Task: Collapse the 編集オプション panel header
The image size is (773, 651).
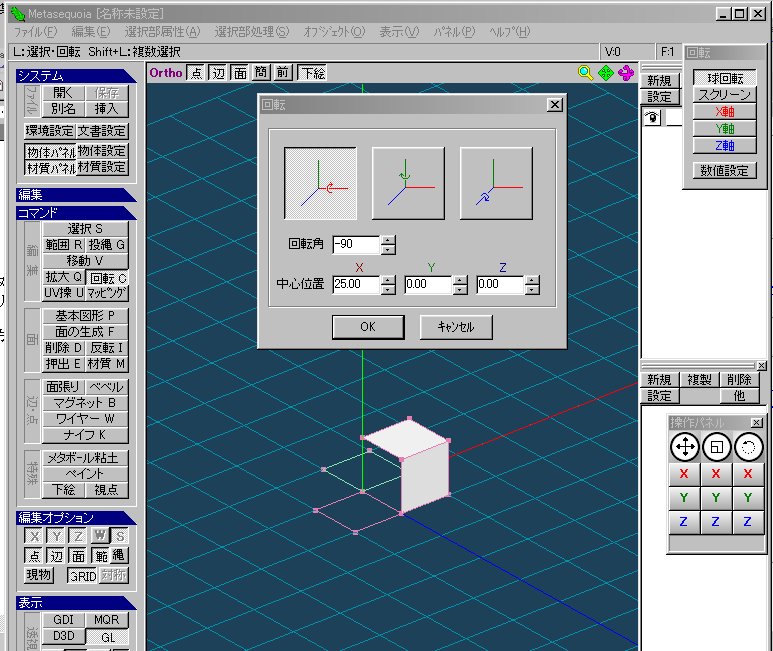Action: 76,517
